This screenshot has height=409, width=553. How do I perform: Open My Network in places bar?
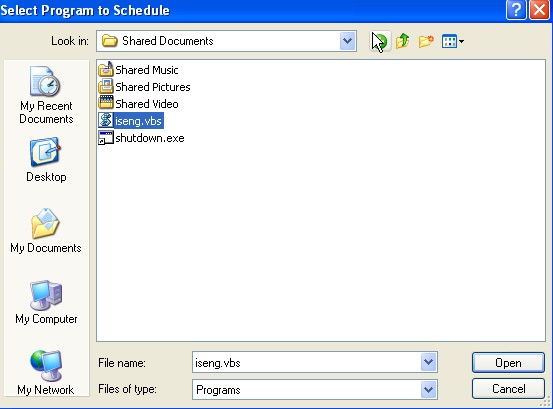point(46,373)
